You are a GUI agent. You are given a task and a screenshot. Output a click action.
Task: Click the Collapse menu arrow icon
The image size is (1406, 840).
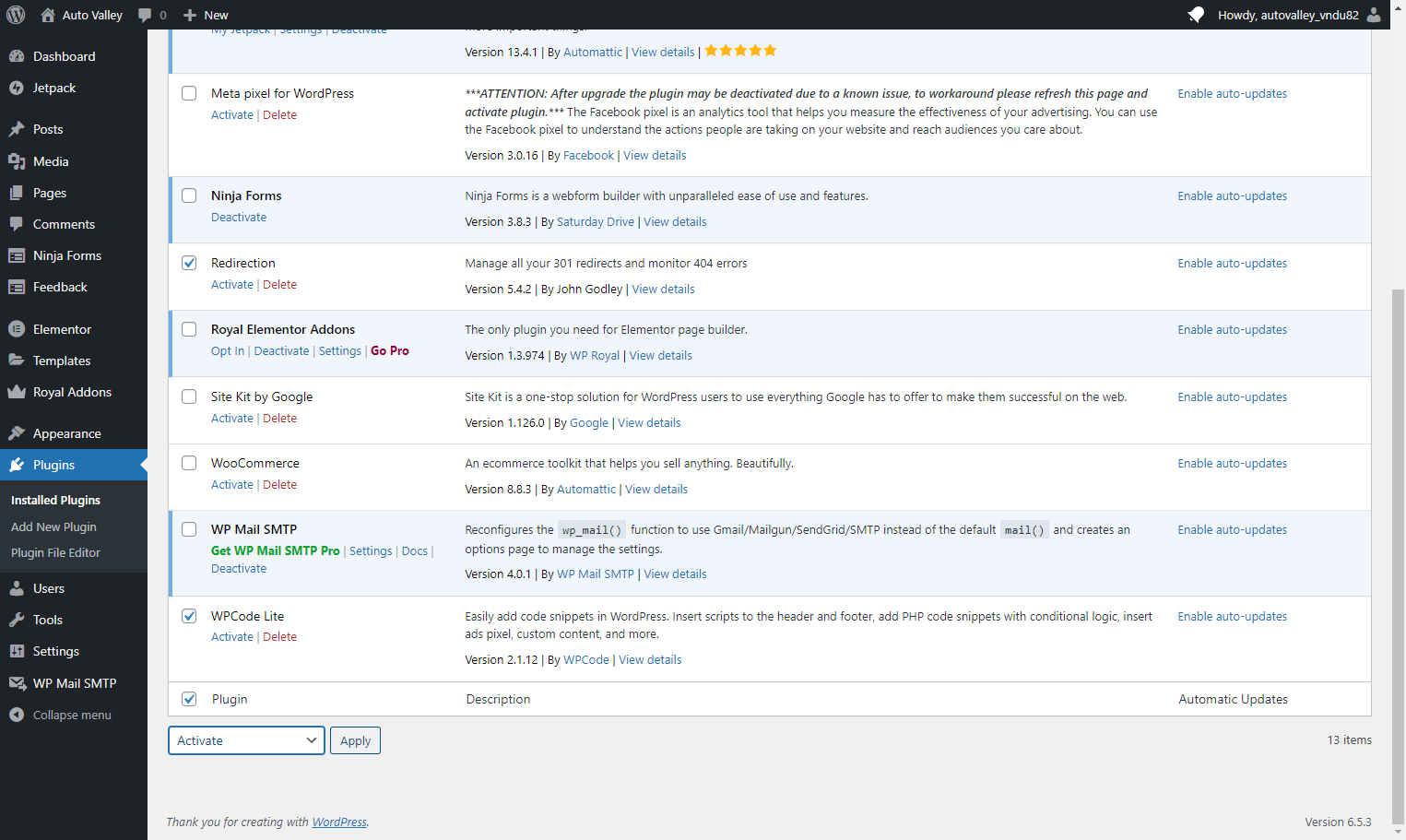click(x=17, y=715)
